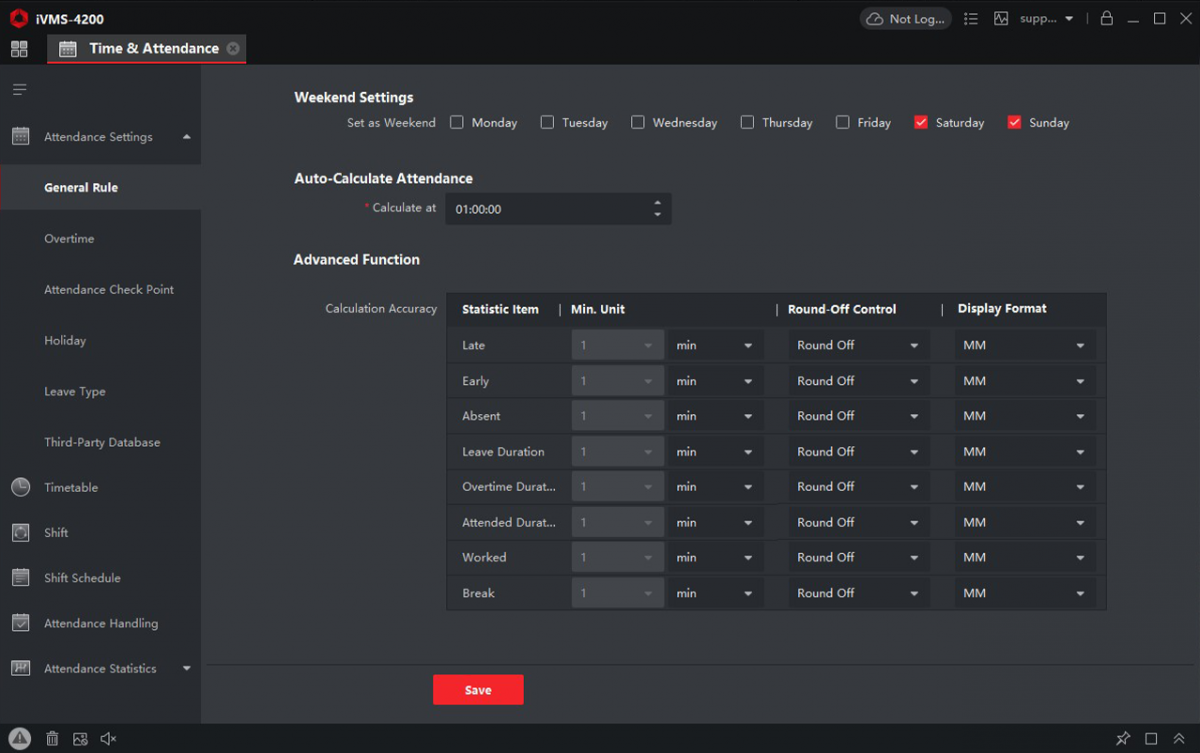Click the Not Logged In cloud button
This screenshot has width=1200, height=753.
coord(905,18)
